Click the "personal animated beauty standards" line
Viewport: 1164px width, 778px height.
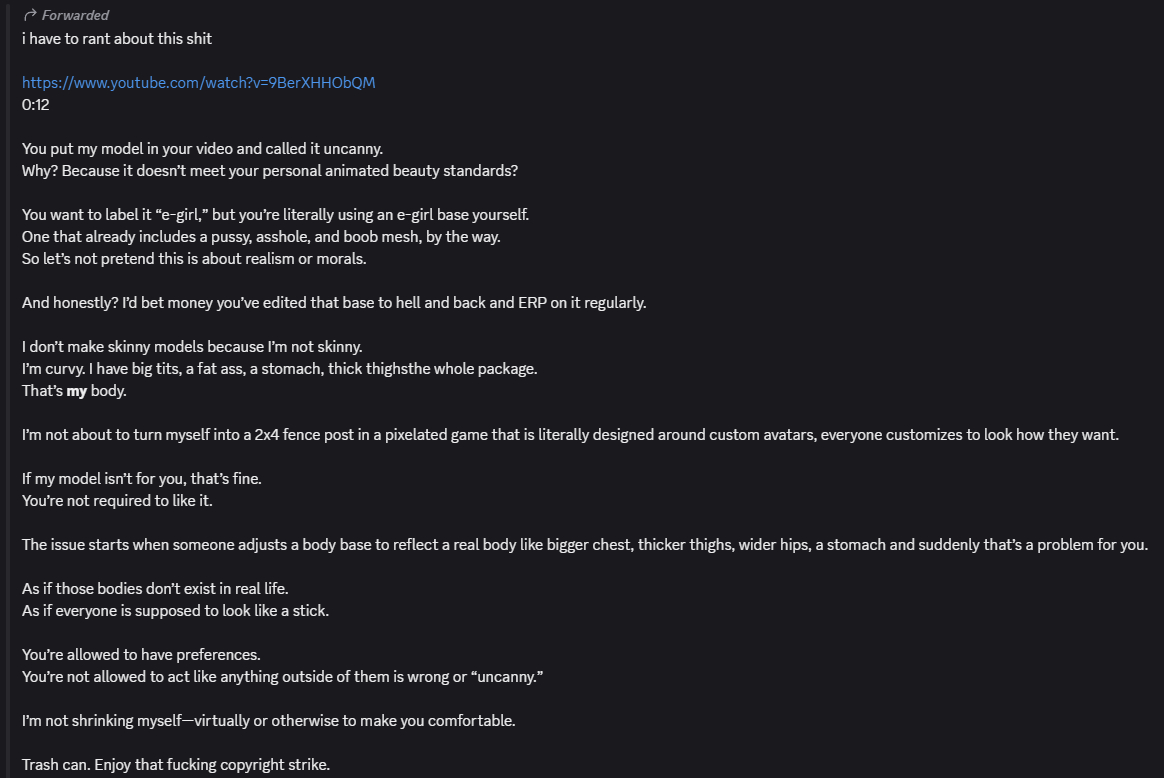(270, 170)
